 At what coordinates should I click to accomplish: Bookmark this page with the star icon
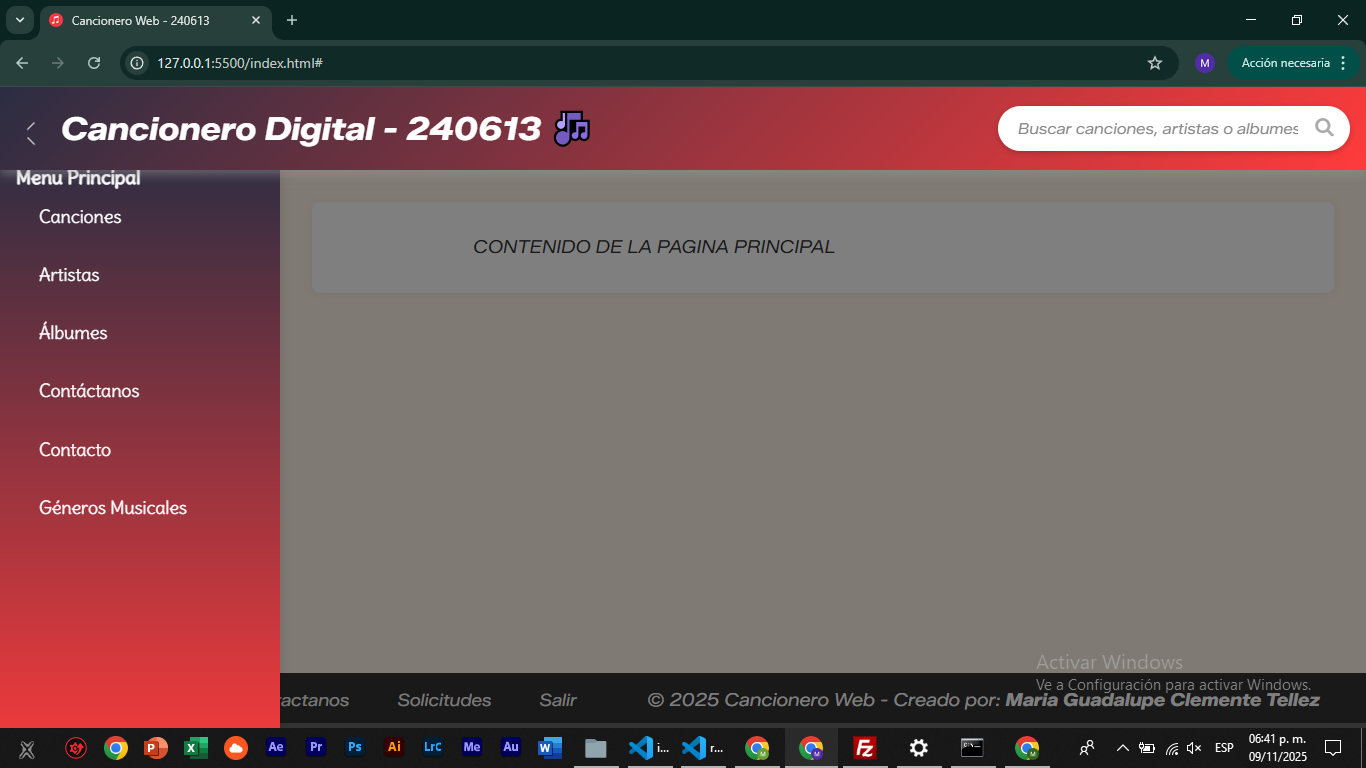(1155, 63)
